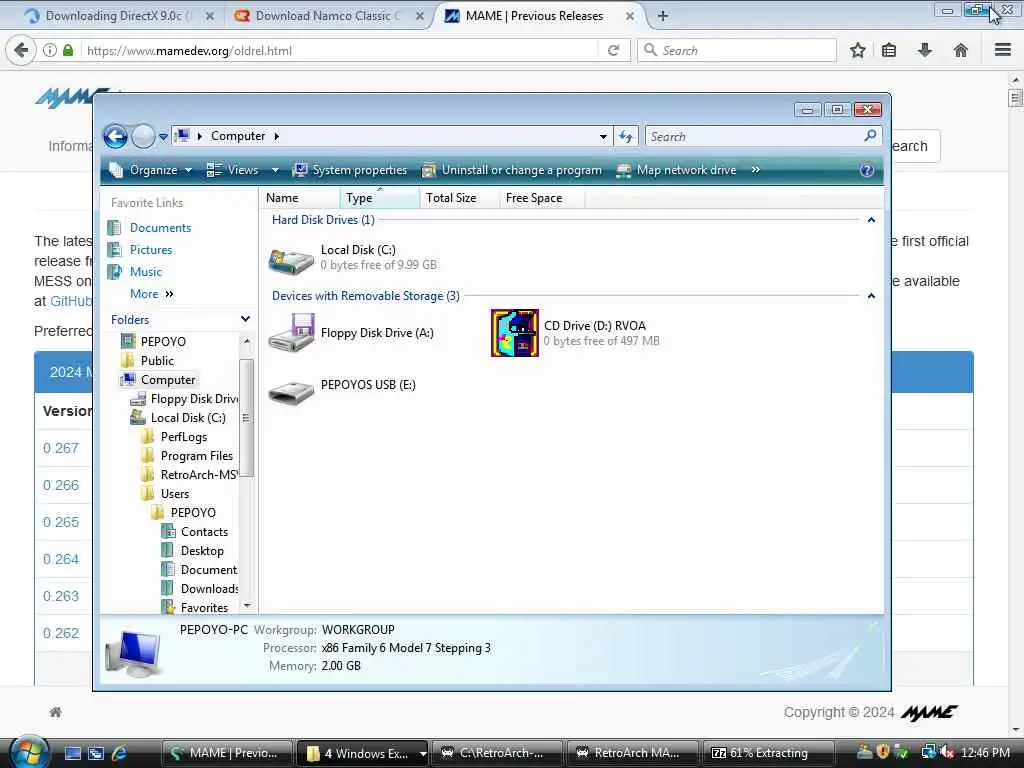1024x768 pixels.
Task: Sort by Total Size column header
Action: click(459, 198)
